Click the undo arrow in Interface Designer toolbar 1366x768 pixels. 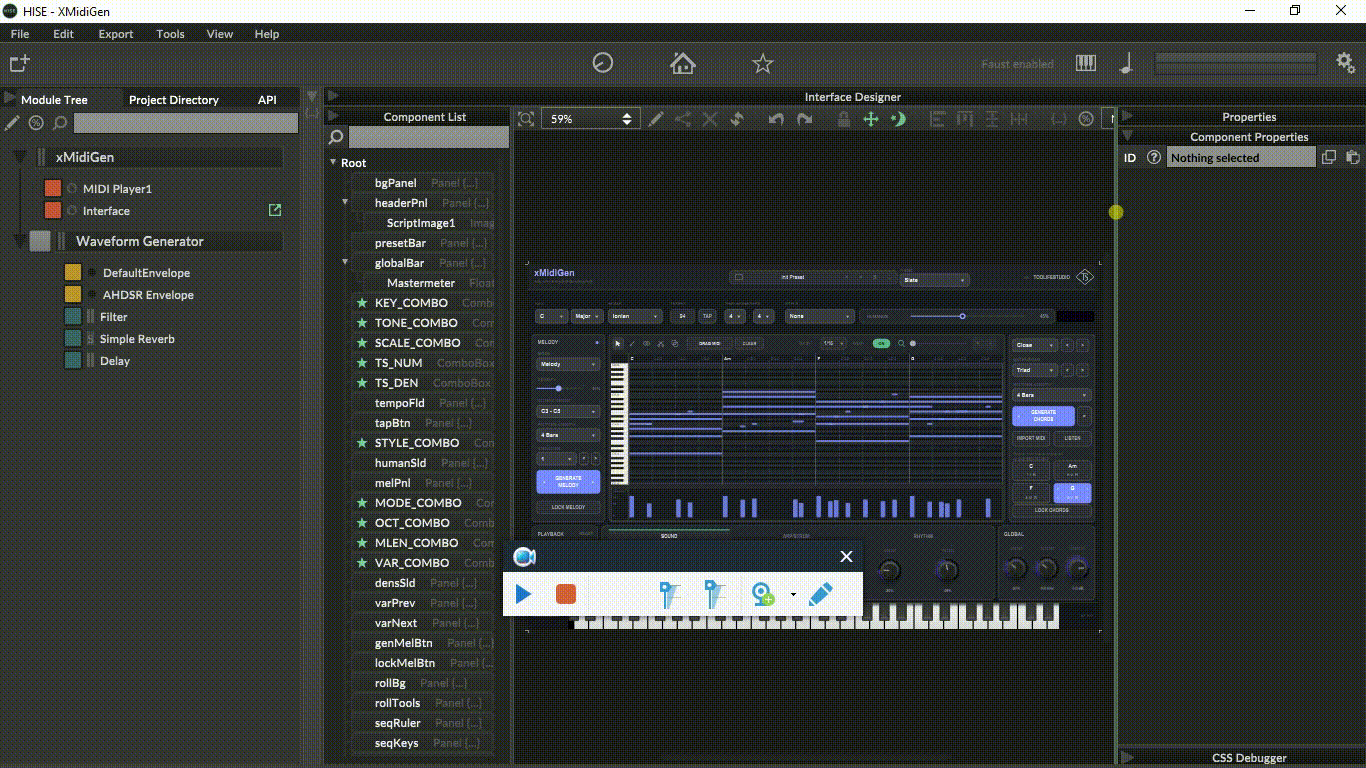[776, 119]
